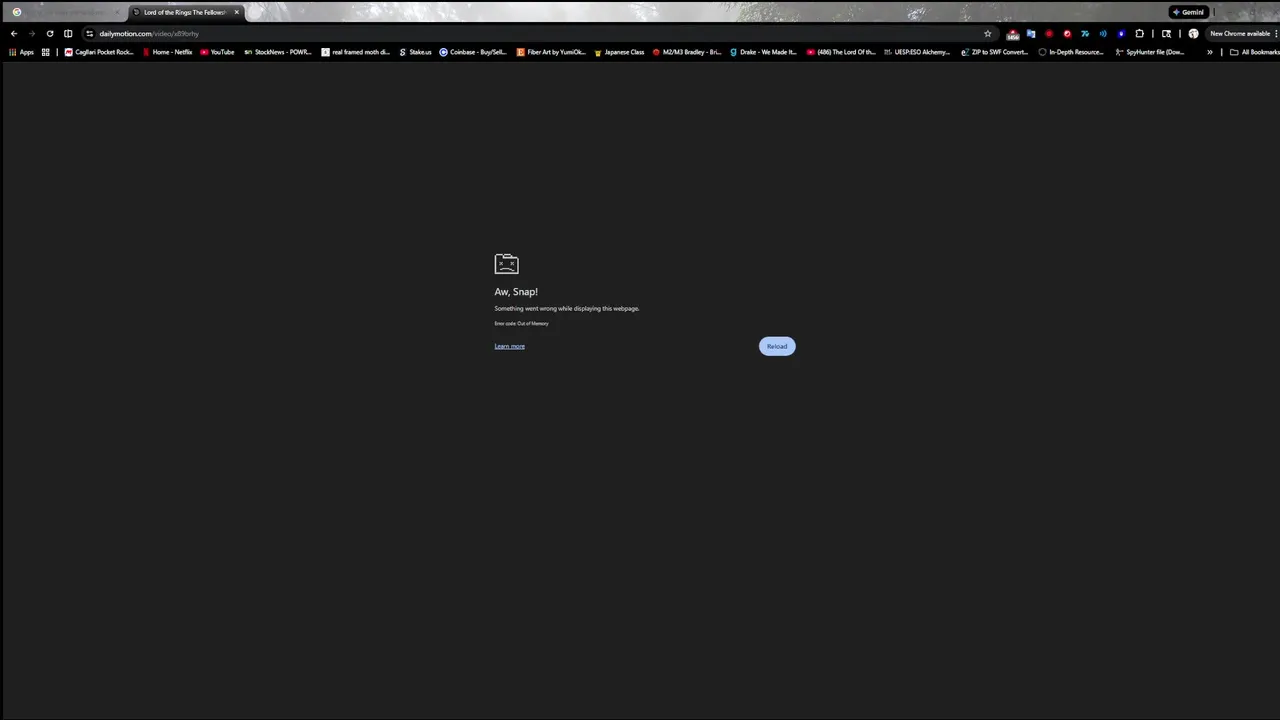Go back using the browser back arrow
Image resolution: width=1280 pixels, height=720 pixels.
pyautogui.click(x=14, y=33)
